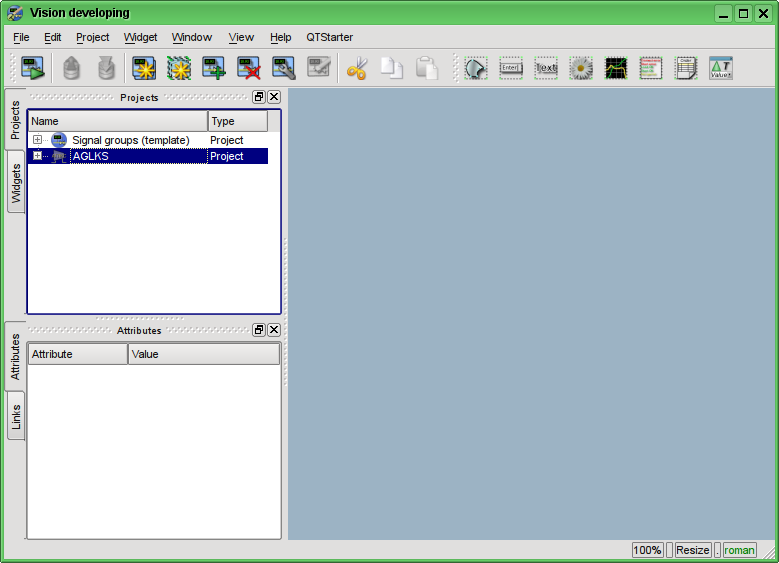Select the Text field widget icon
Screen dimensions: 779x563
click(546, 69)
